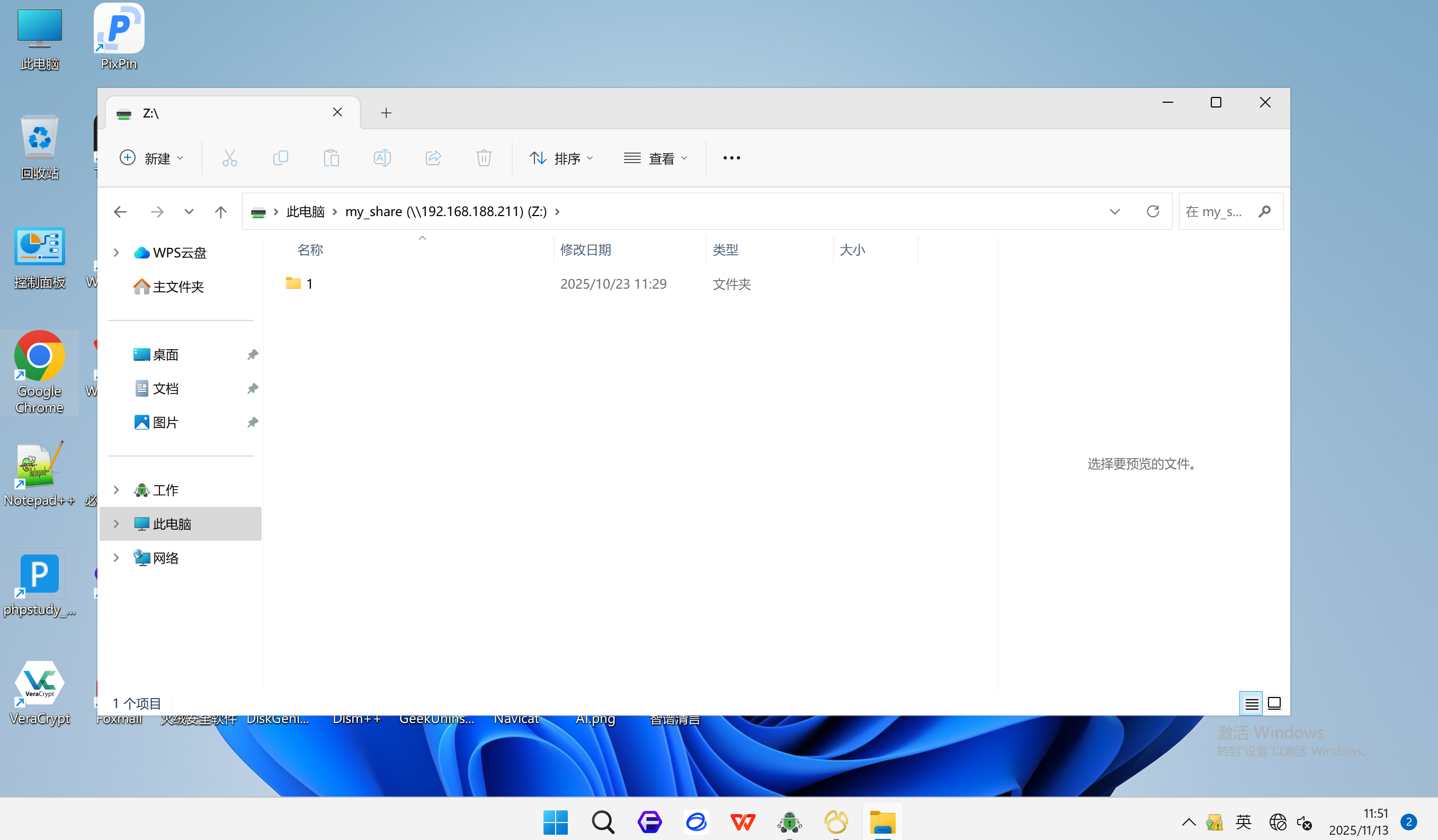1438x840 pixels.
Task: Switch to details list view
Action: coord(1251,703)
